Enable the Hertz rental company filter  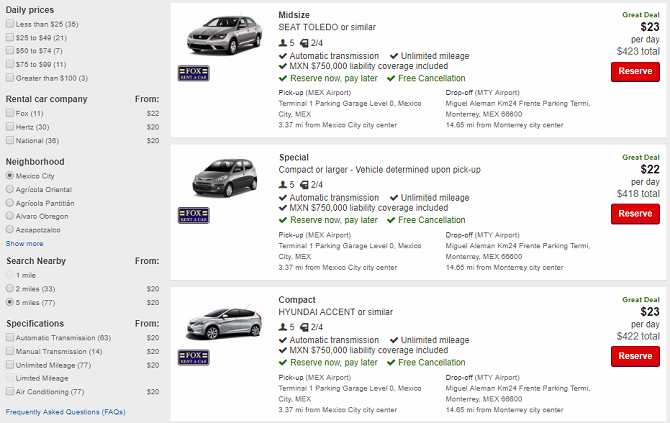pos(10,127)
